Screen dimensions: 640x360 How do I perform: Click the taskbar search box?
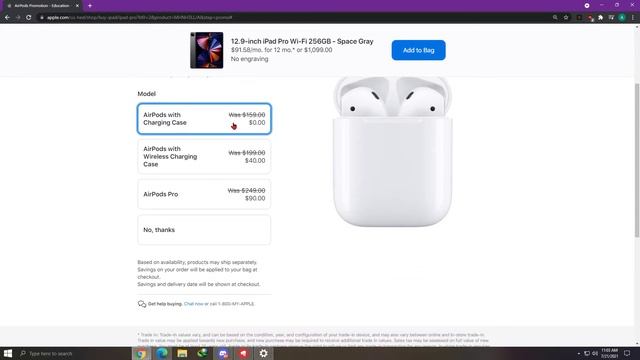[73, 353]
